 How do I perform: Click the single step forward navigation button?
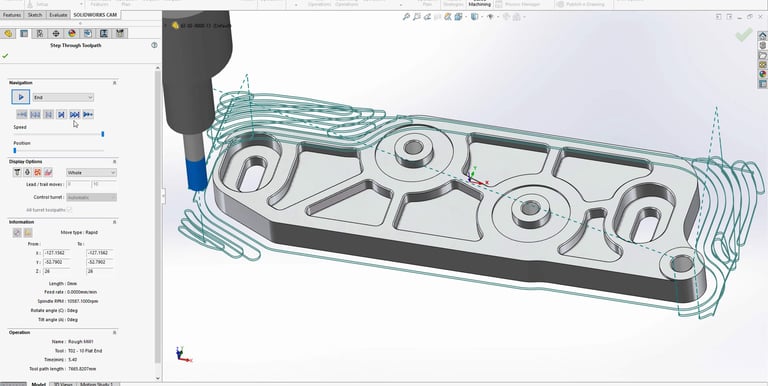click(61, 115)
